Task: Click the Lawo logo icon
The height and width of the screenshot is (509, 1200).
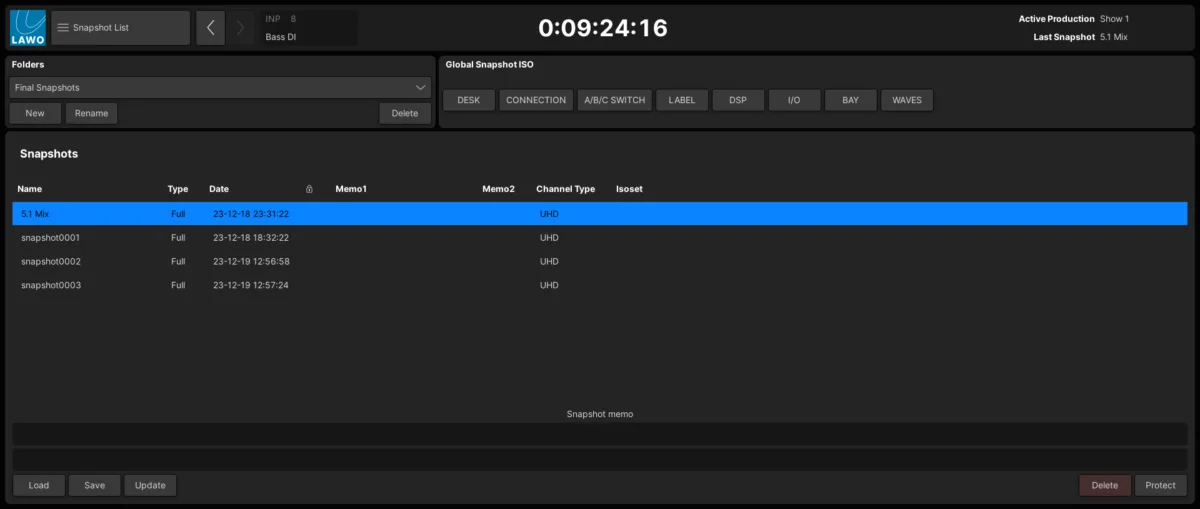Action: (x=28, y=28)
